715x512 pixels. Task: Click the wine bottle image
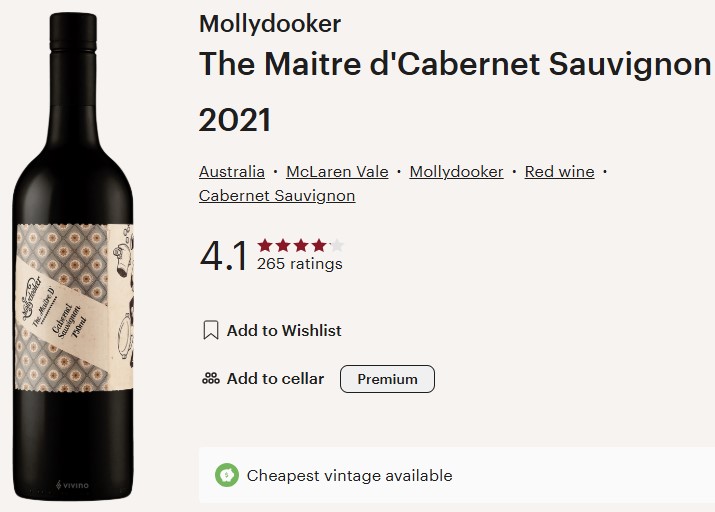click(x=73, y=256)
